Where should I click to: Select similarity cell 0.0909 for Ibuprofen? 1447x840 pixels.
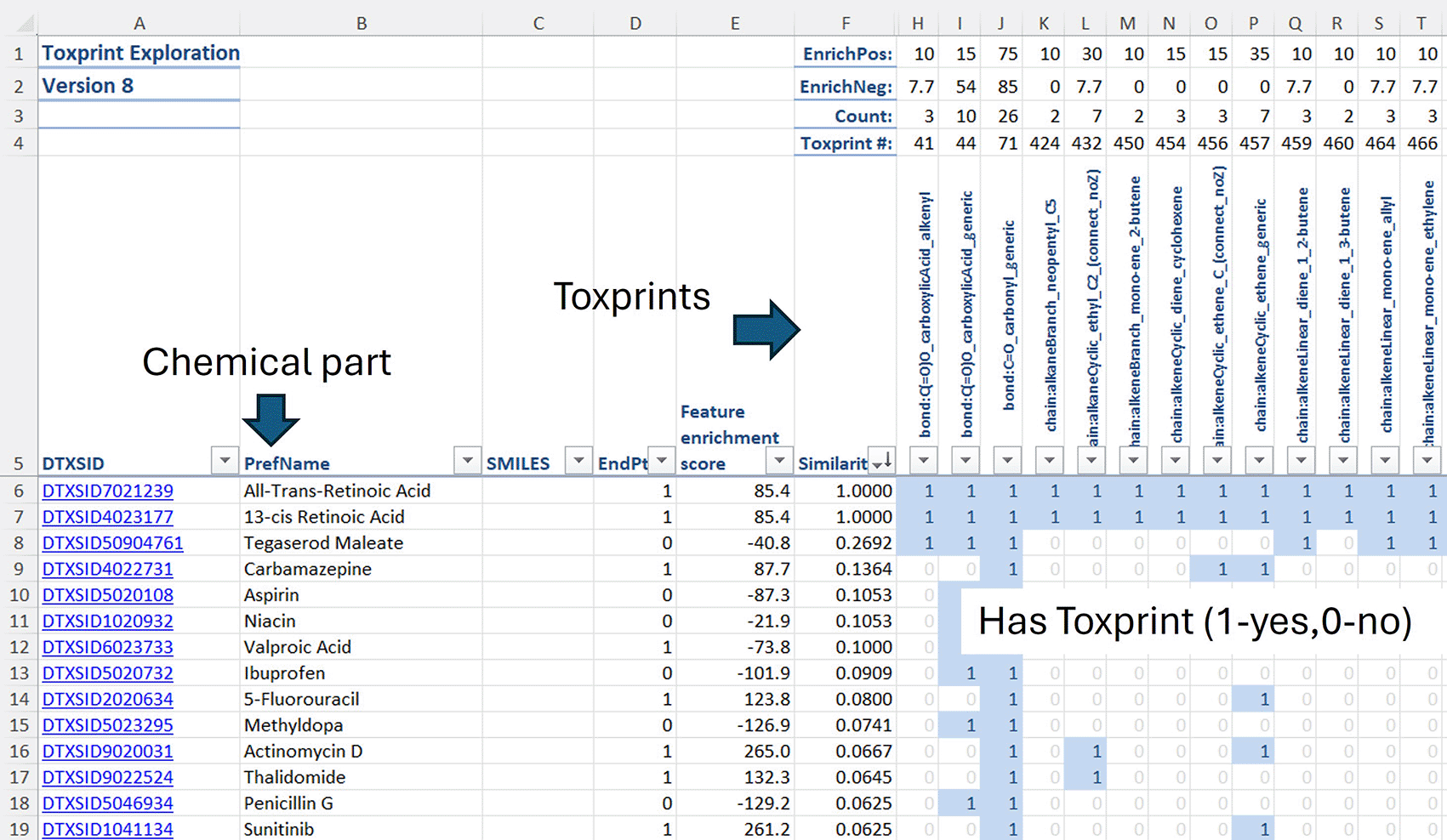(x=846, y=673)
